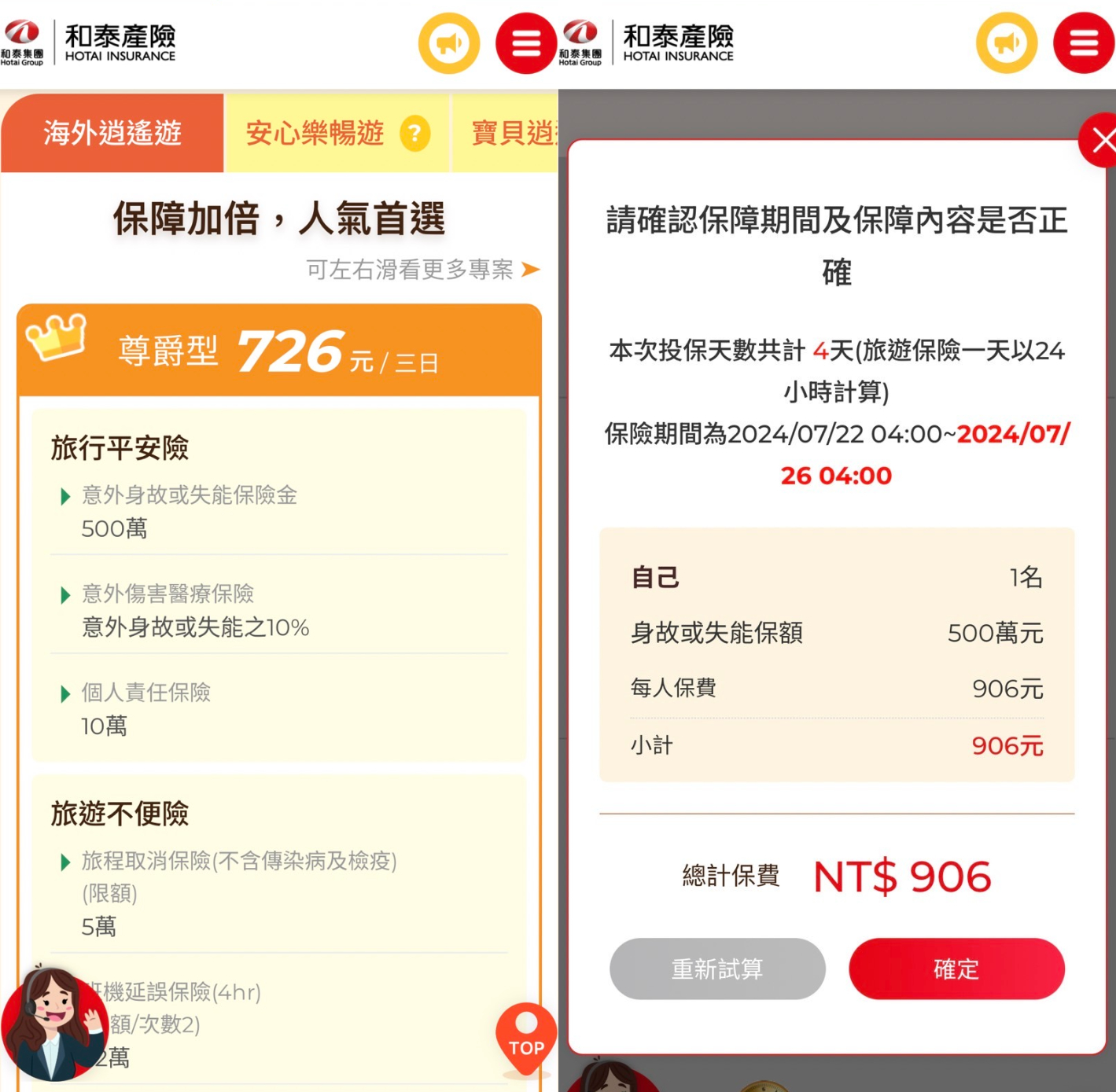Screen dimensions: 1116x1092
Task: Open the customer service agent avatar chat
Action: [52, 1024]
